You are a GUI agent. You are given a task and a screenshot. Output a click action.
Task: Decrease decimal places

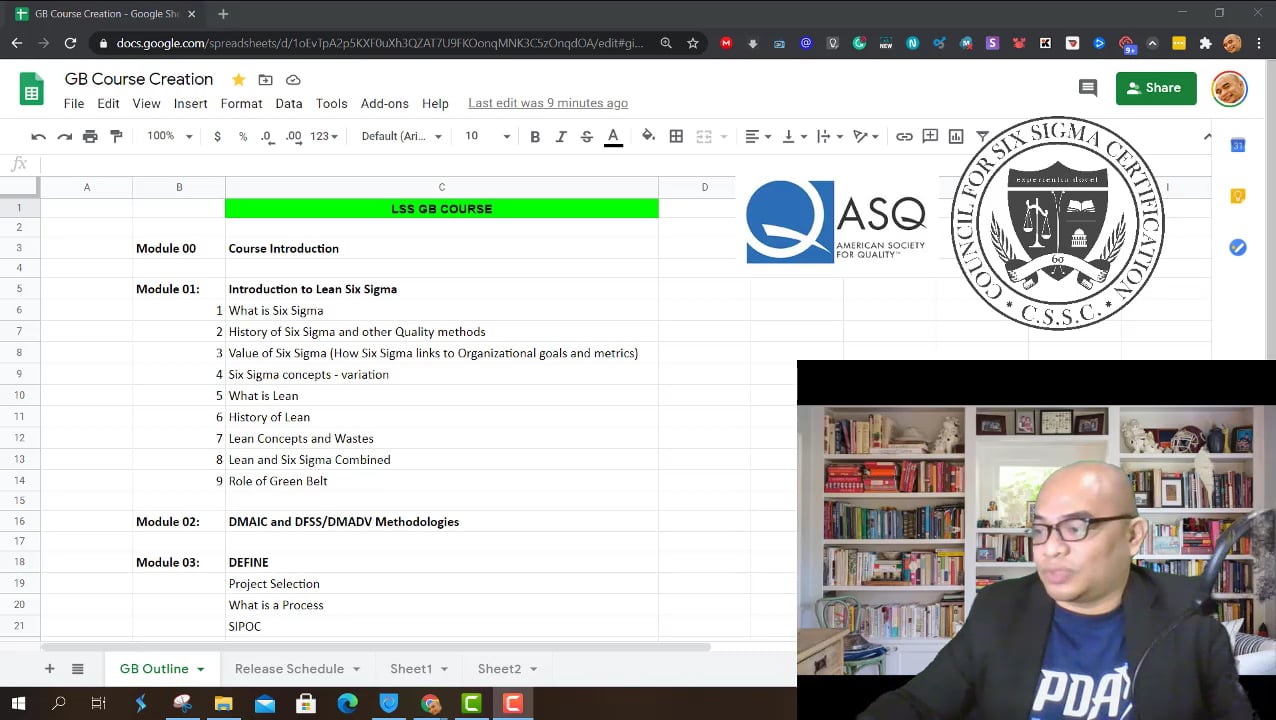[x=266, y=136]
